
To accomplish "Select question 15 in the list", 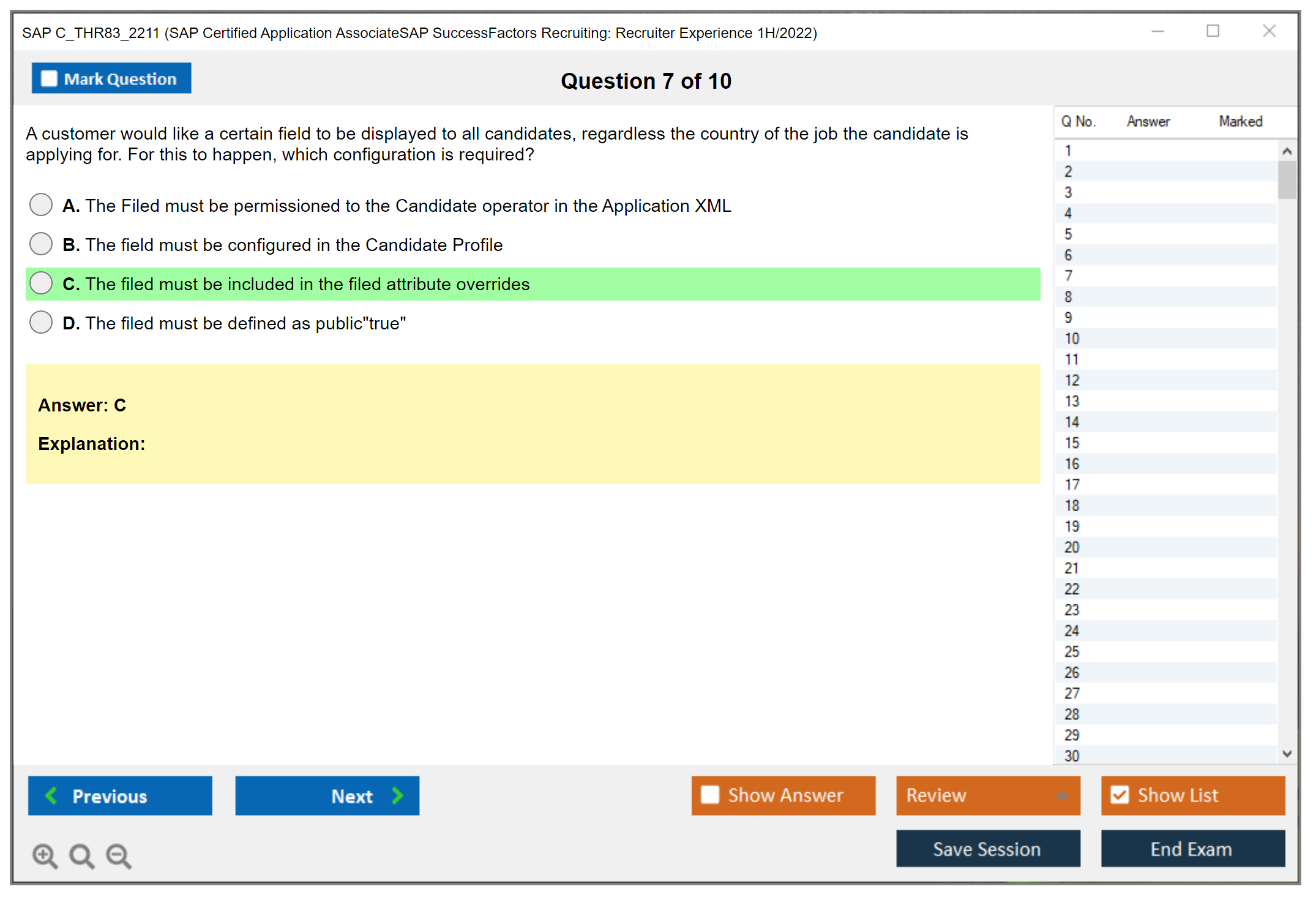I will [1072, 443].
